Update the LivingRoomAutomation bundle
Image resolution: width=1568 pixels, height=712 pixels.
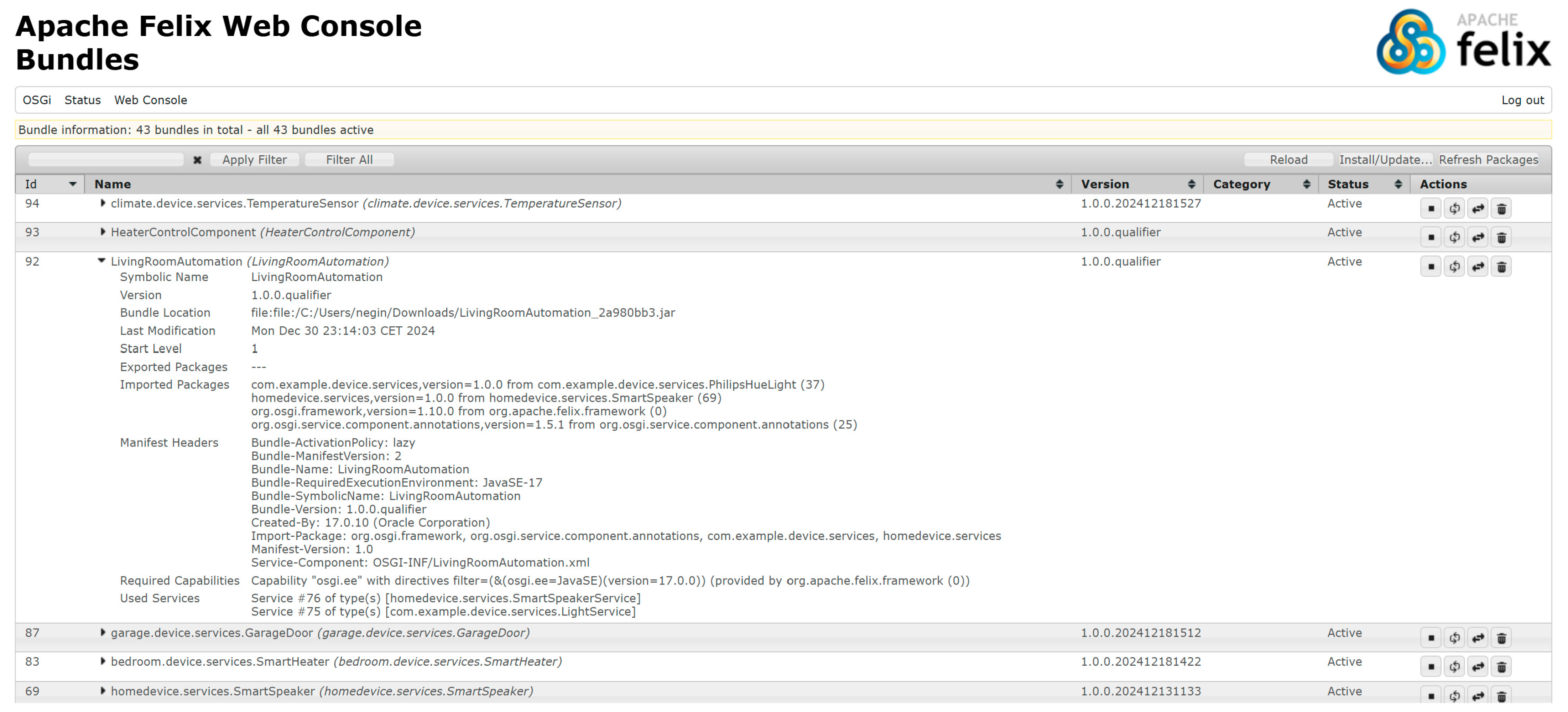point(1478,266)
